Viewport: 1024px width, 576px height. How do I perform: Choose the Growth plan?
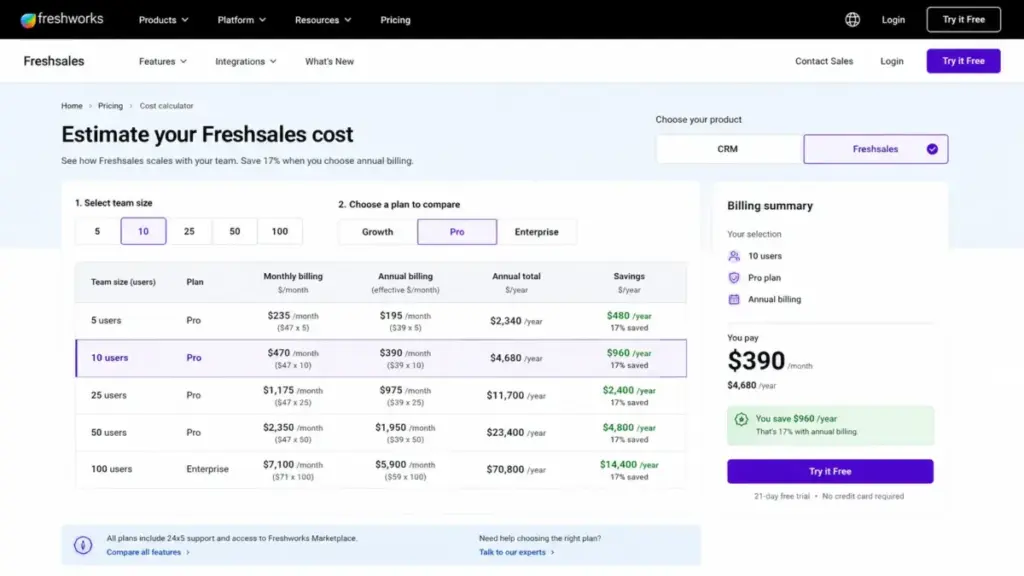(377, 232)
